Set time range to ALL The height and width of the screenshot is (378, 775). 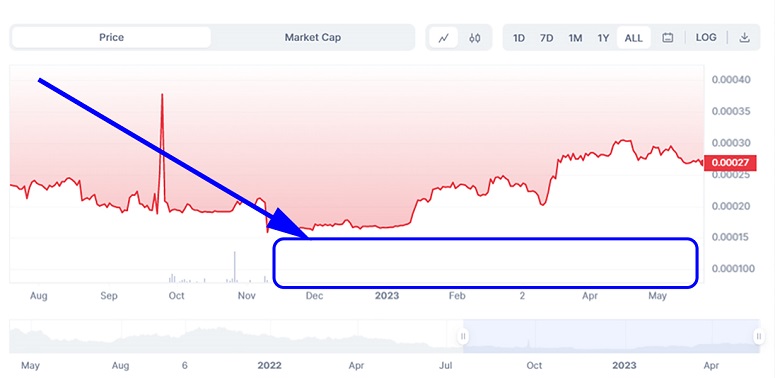634,38
